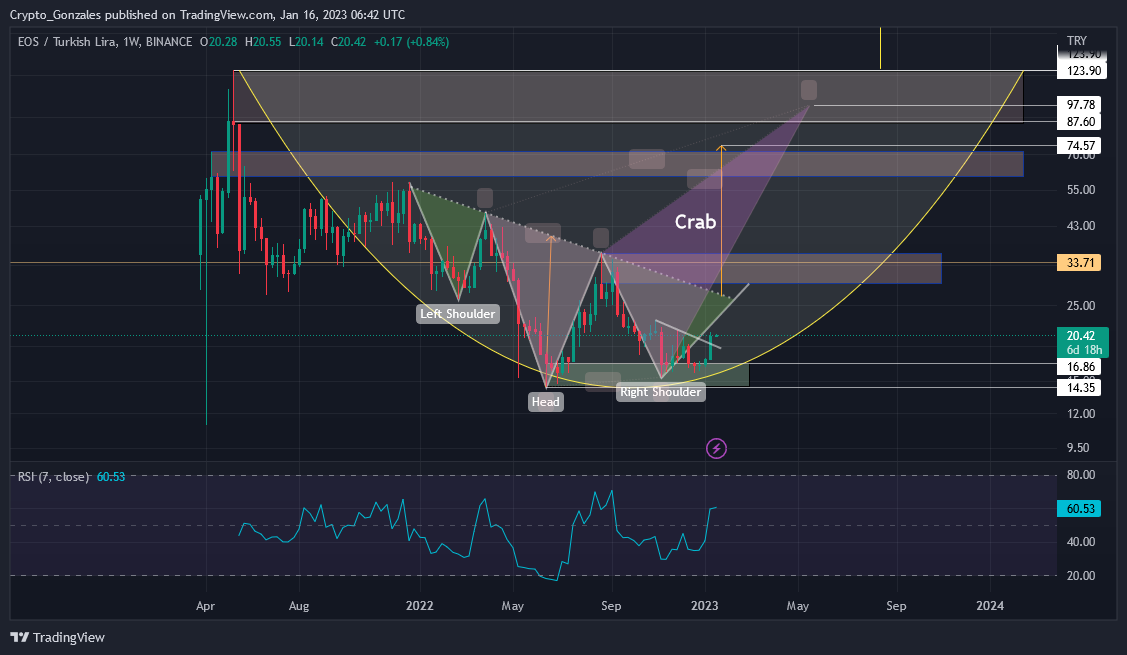Click the +0.17 (+0.84%) change readout
The width and height of the screenshot is (1127, 655).
412,42
